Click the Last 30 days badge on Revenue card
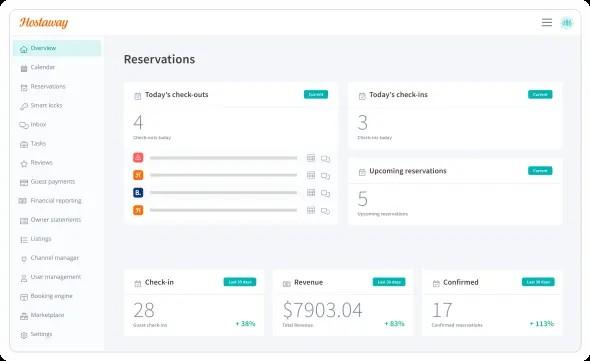 pos(389,282)
